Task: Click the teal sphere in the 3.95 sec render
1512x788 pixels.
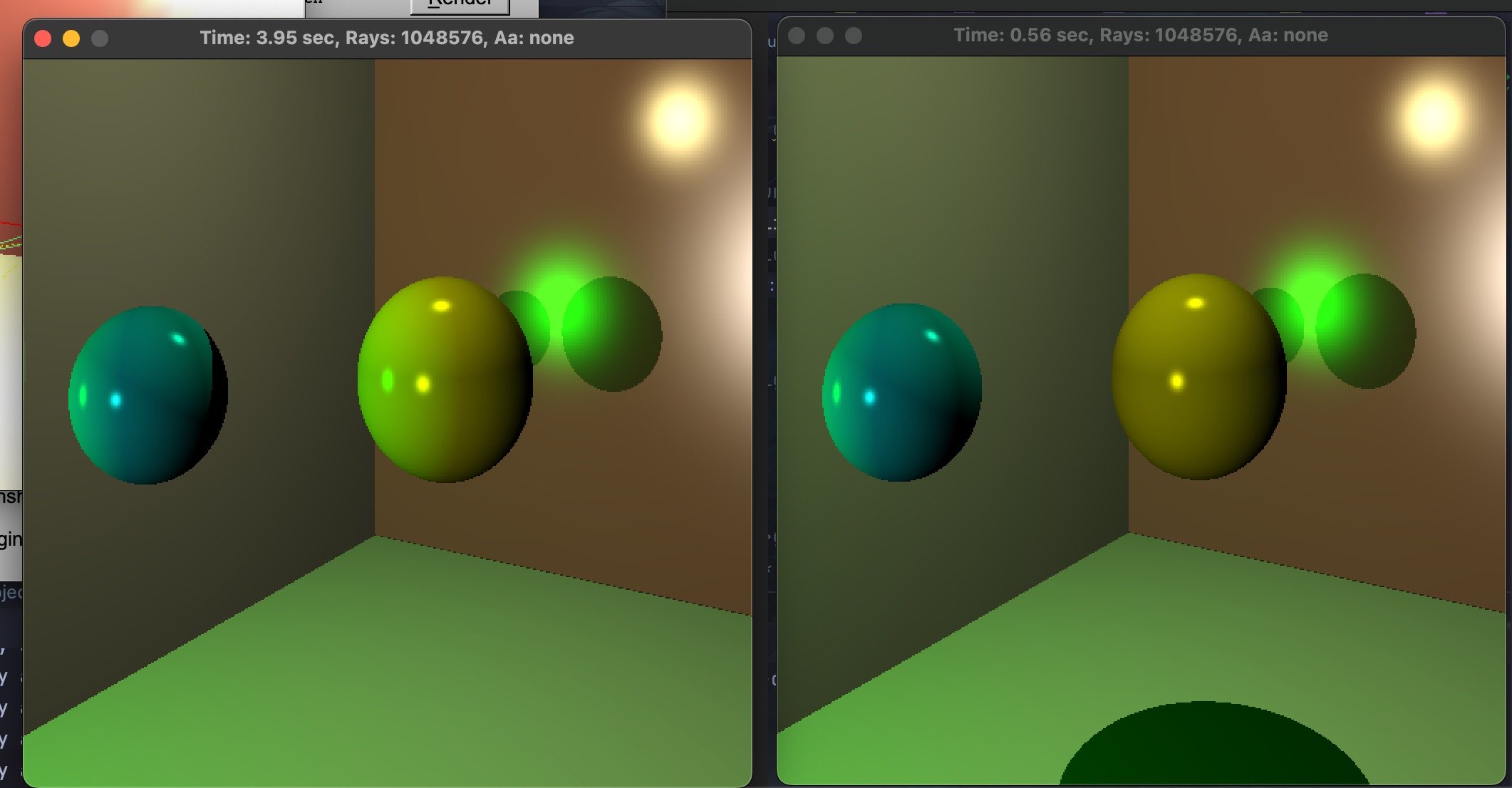Action: 147,395
